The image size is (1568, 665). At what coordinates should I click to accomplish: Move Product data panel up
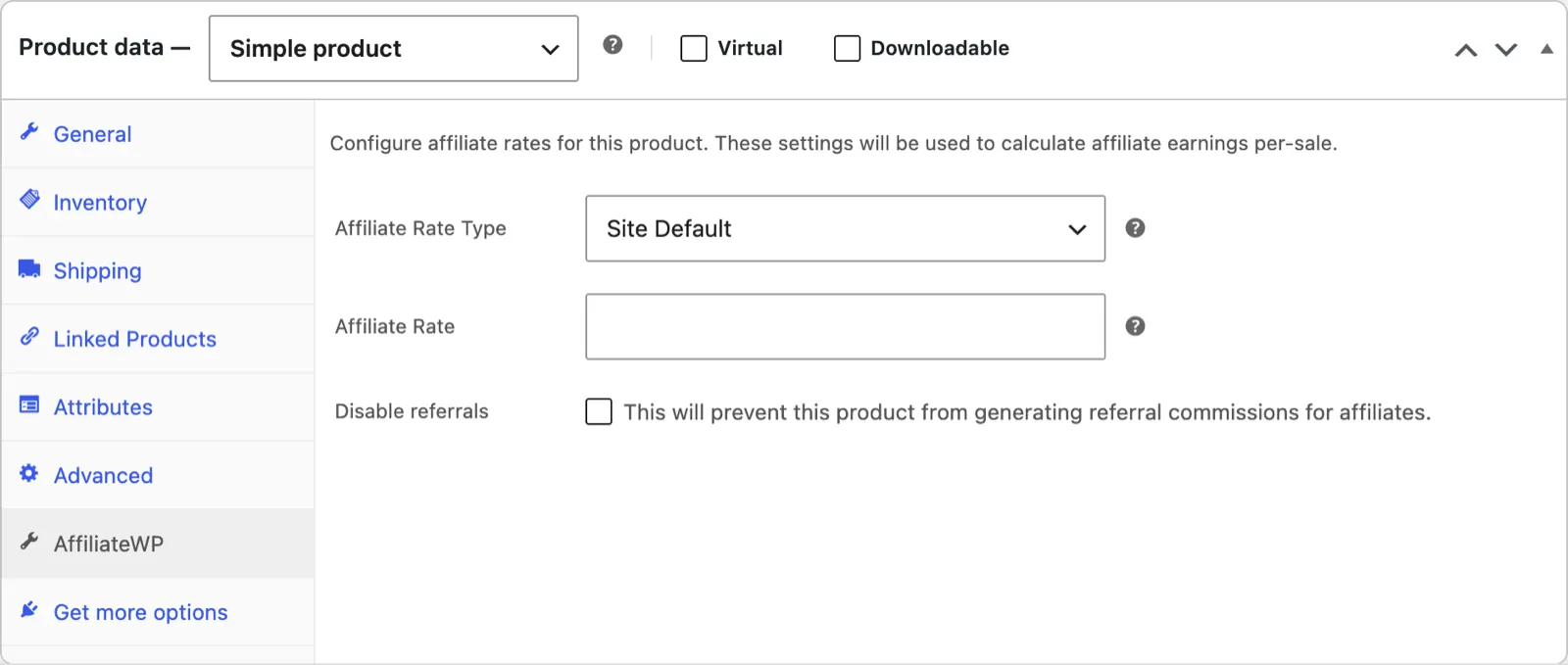[1466, 50]
